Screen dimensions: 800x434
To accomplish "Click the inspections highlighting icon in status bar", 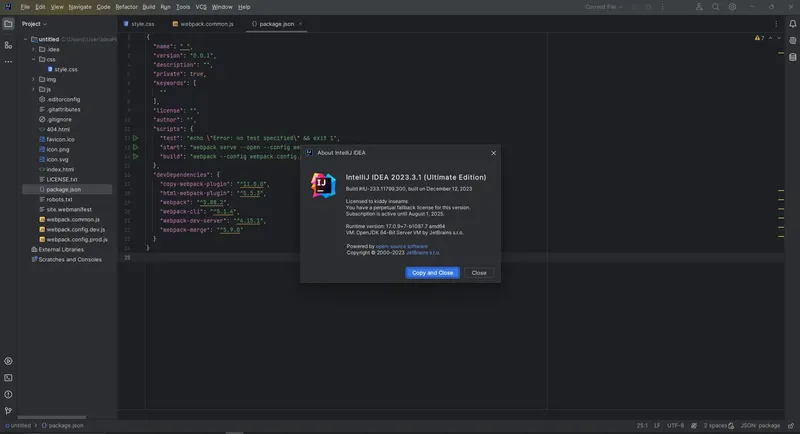I will click(x=694, y=426).
